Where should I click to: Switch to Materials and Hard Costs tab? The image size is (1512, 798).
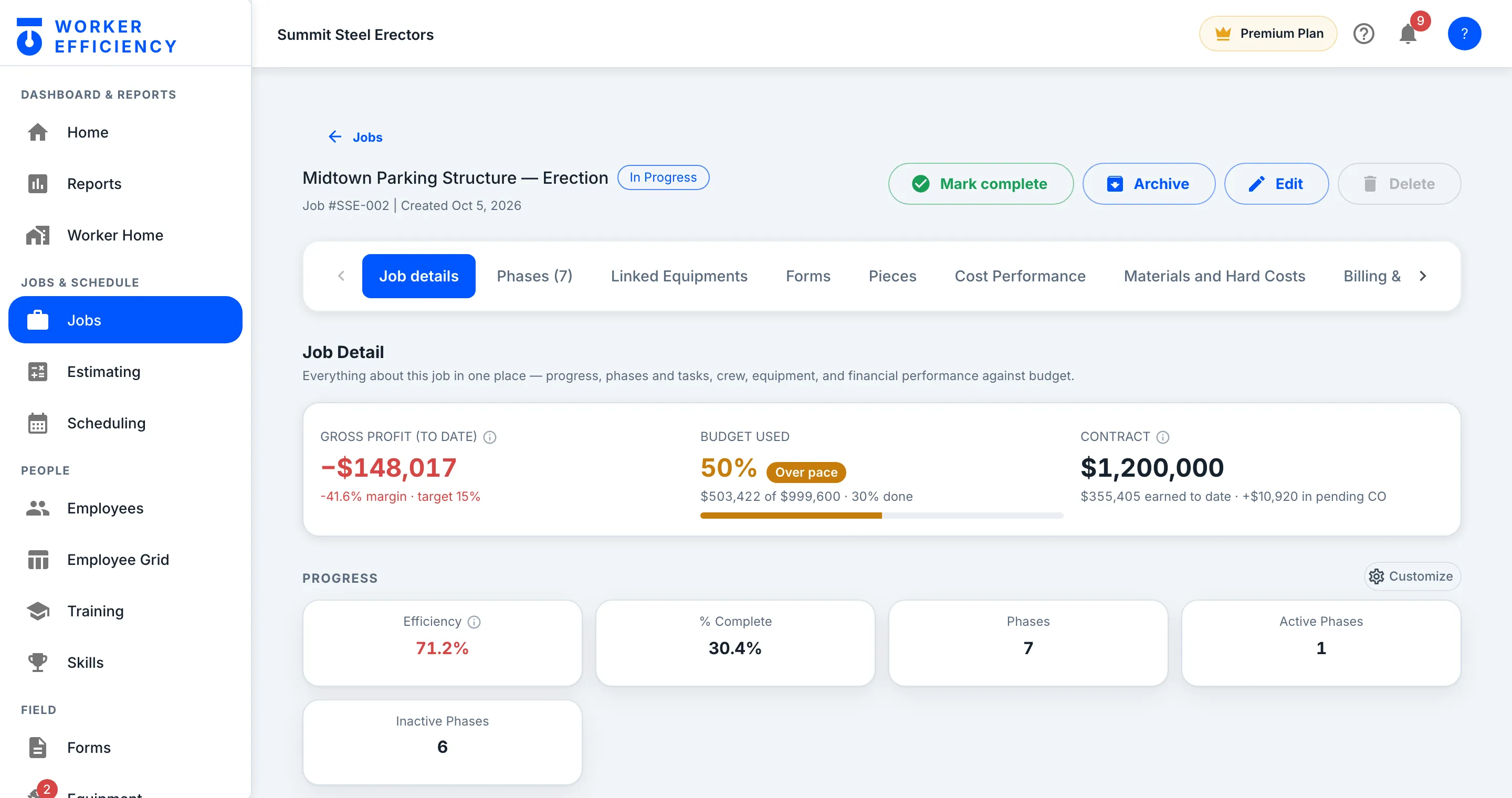[x=1214, y=276]
